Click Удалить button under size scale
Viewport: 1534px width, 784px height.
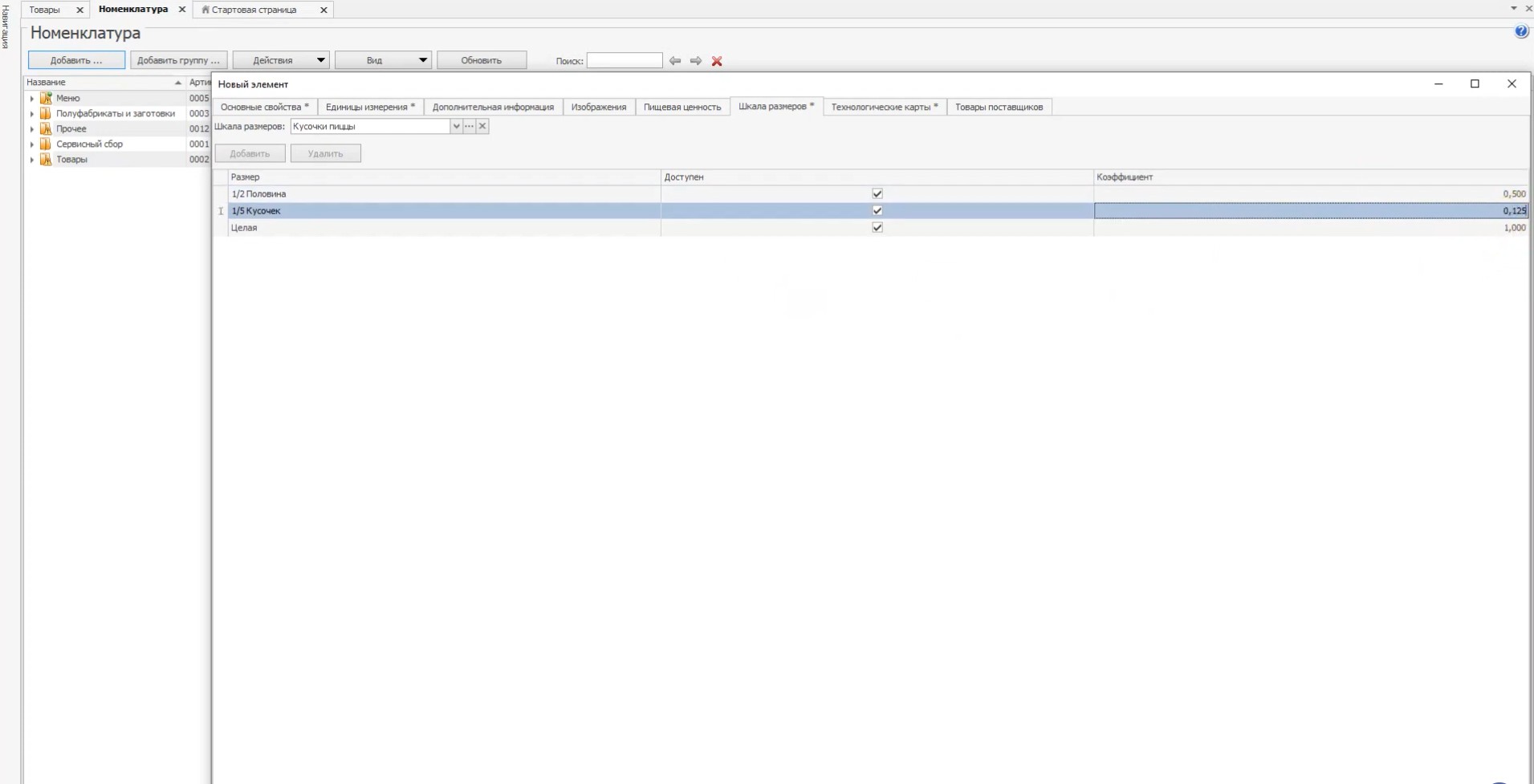click(325, 153)
